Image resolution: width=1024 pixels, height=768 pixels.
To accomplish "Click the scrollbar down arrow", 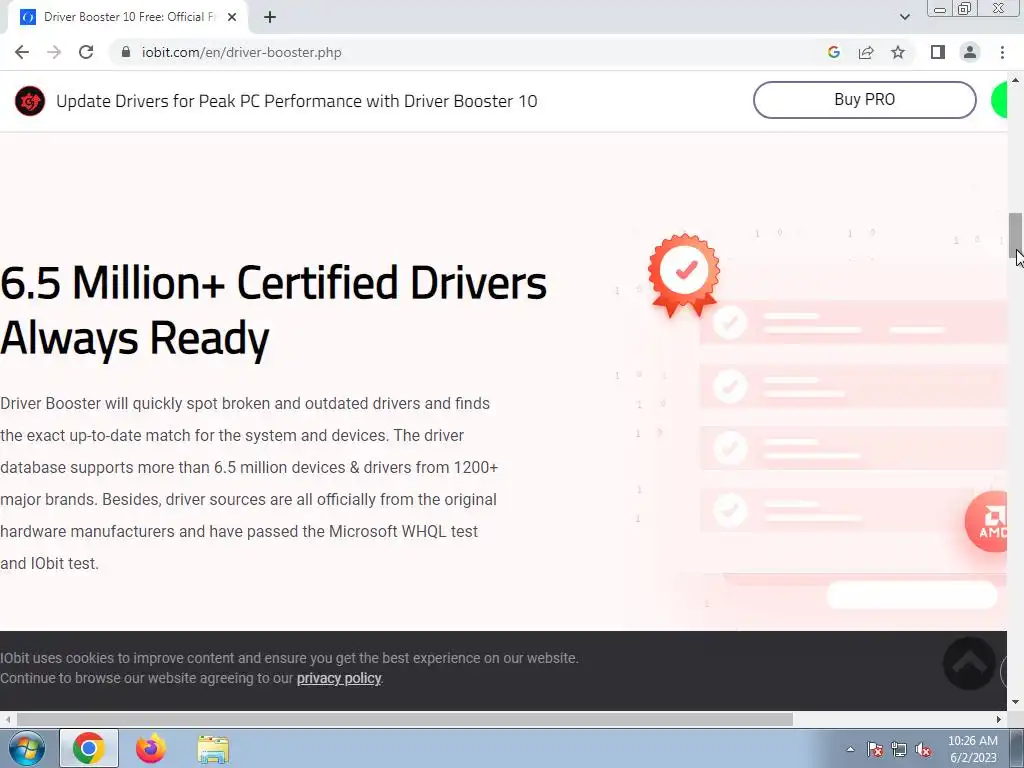I will [x=1015, y=703].
